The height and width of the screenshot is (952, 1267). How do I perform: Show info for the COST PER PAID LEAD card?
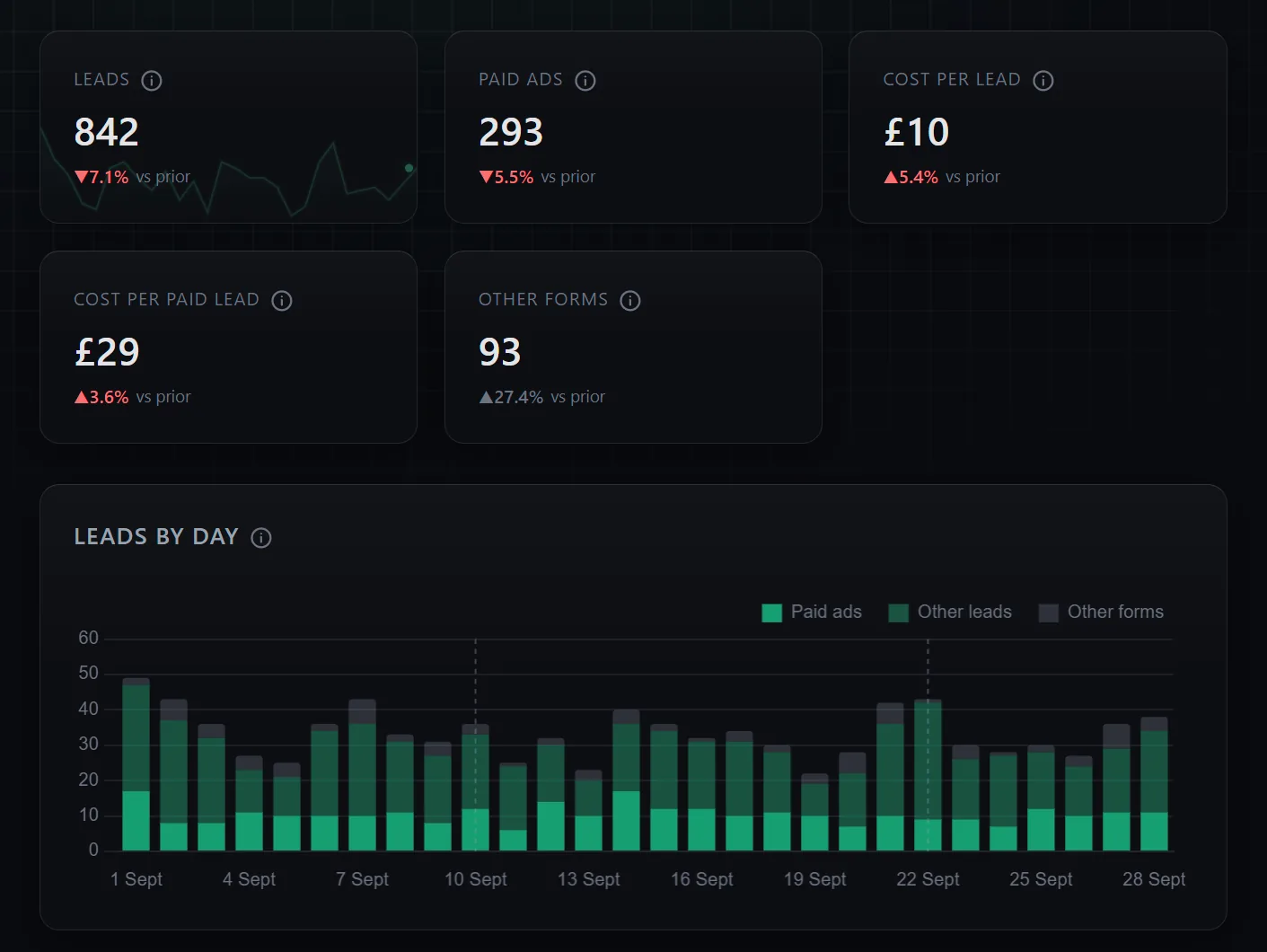[282, 301]
